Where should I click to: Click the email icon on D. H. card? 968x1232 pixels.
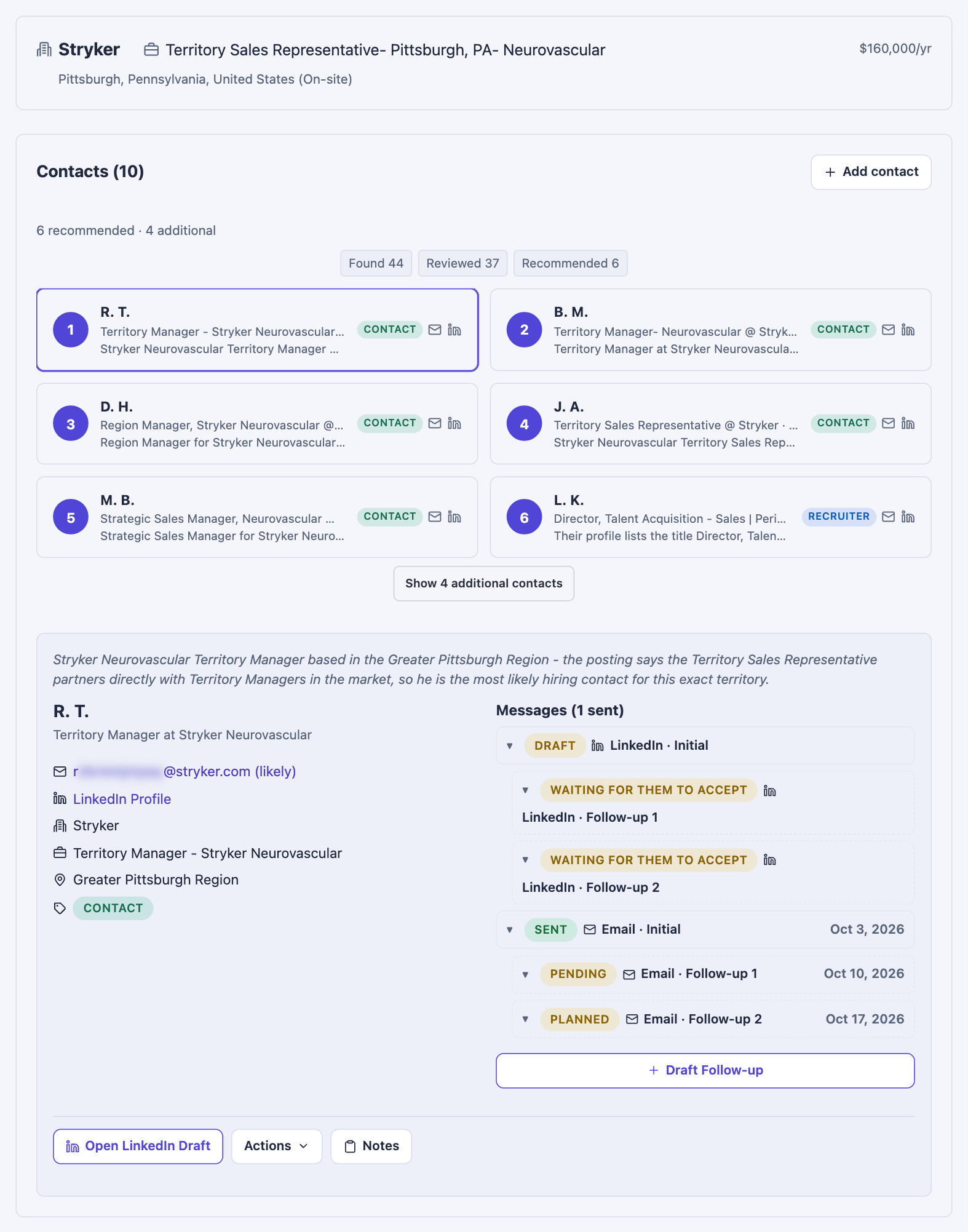435,423
